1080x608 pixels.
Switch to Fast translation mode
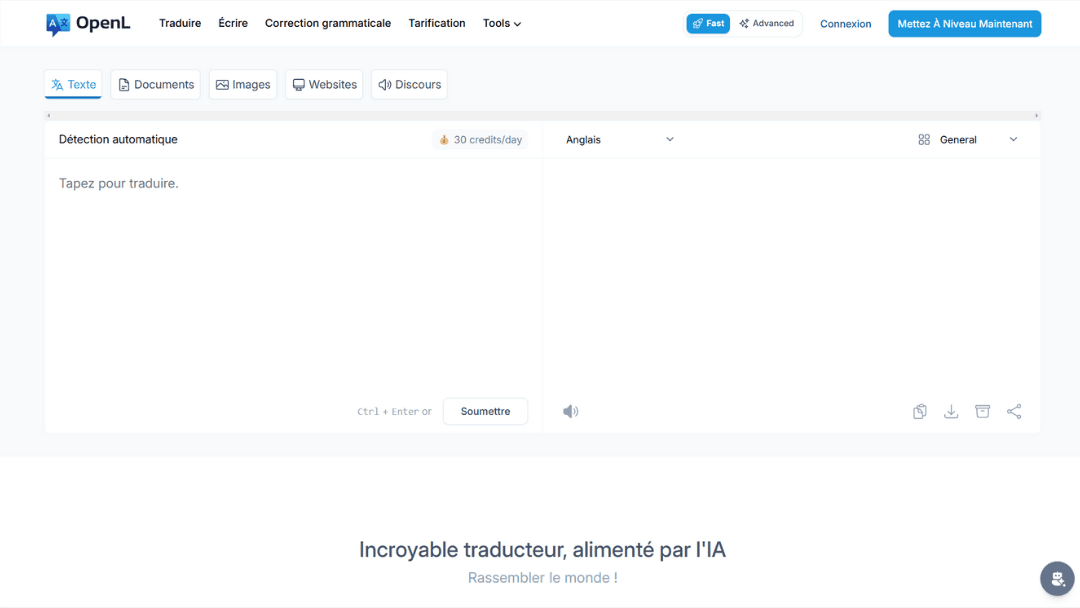pyautogui.click(x=708, y=24)
